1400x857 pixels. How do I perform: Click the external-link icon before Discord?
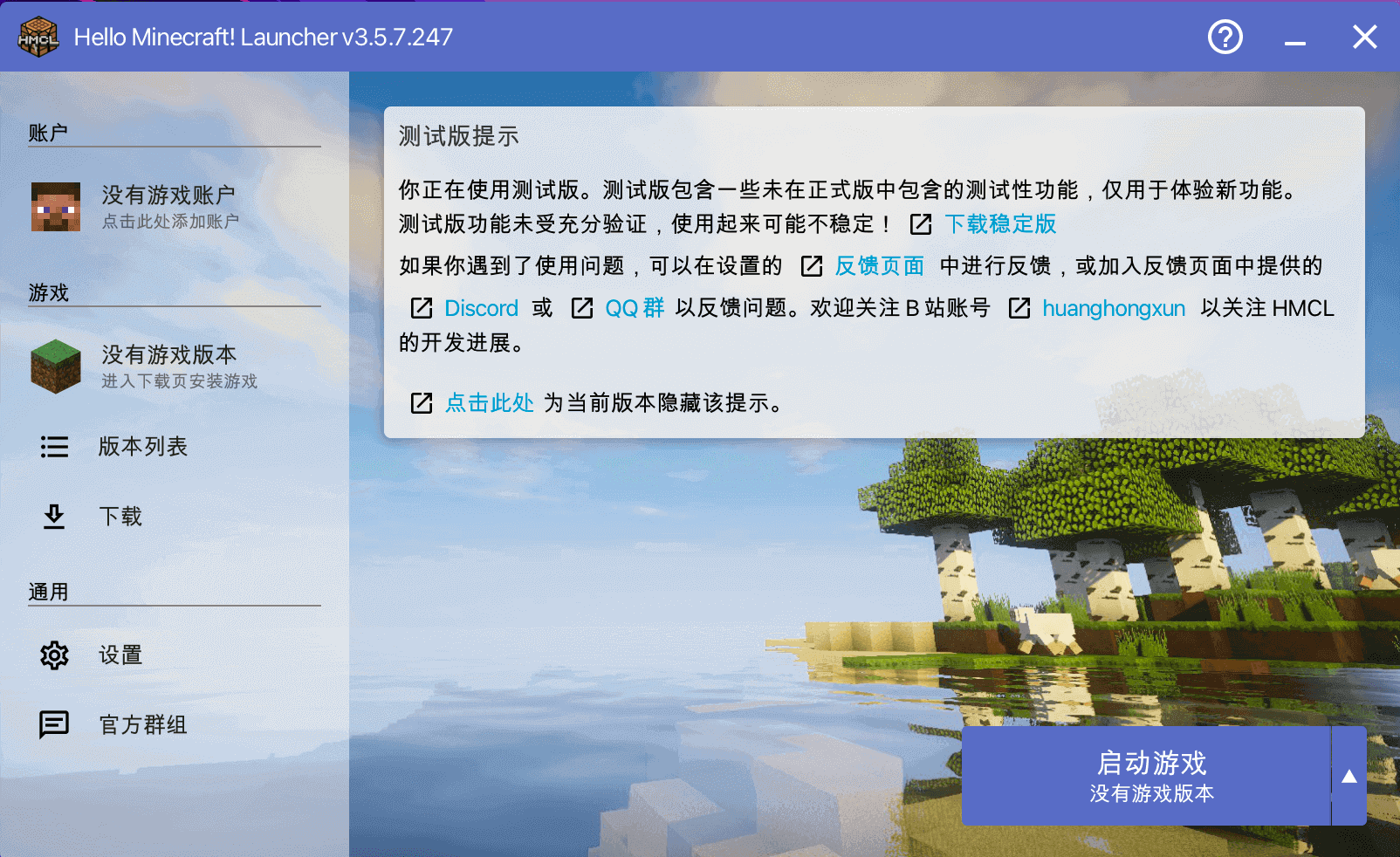click(422, 308)
